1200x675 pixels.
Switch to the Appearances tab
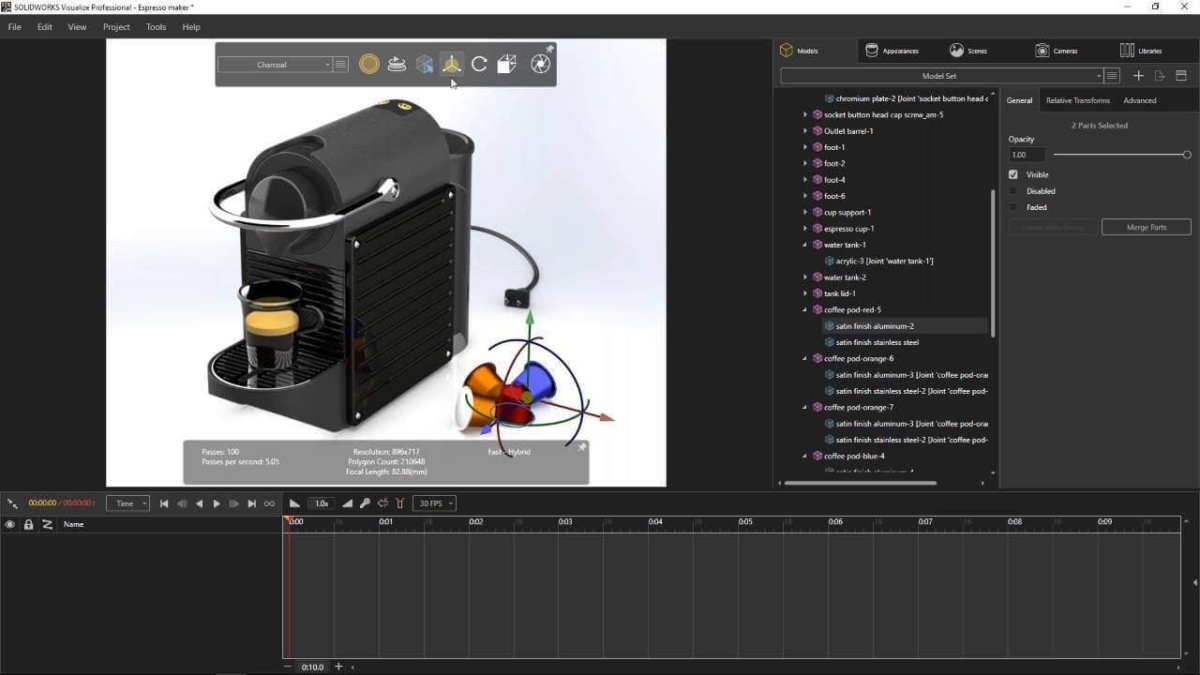[x=895, y=50]
